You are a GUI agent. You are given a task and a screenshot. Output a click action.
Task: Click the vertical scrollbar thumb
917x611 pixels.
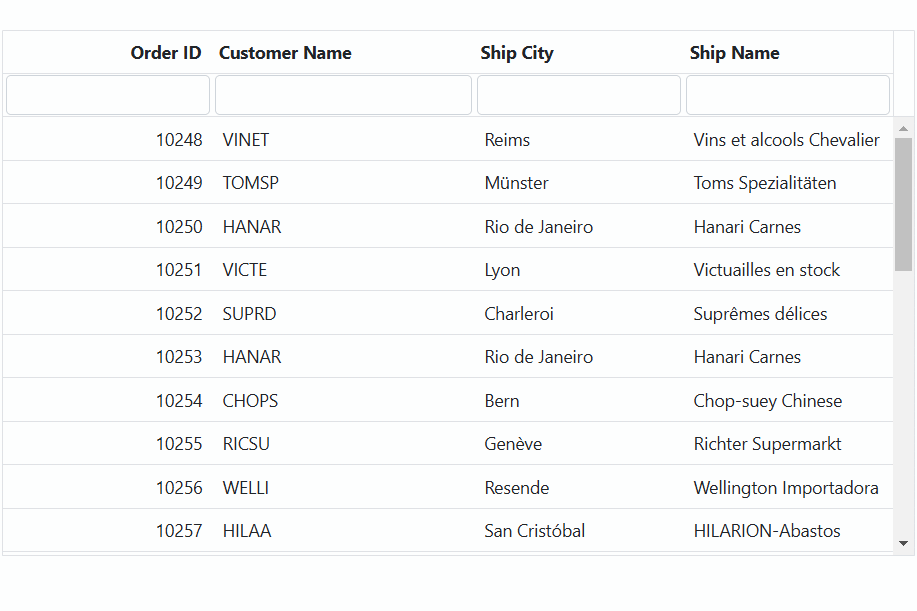903,205
